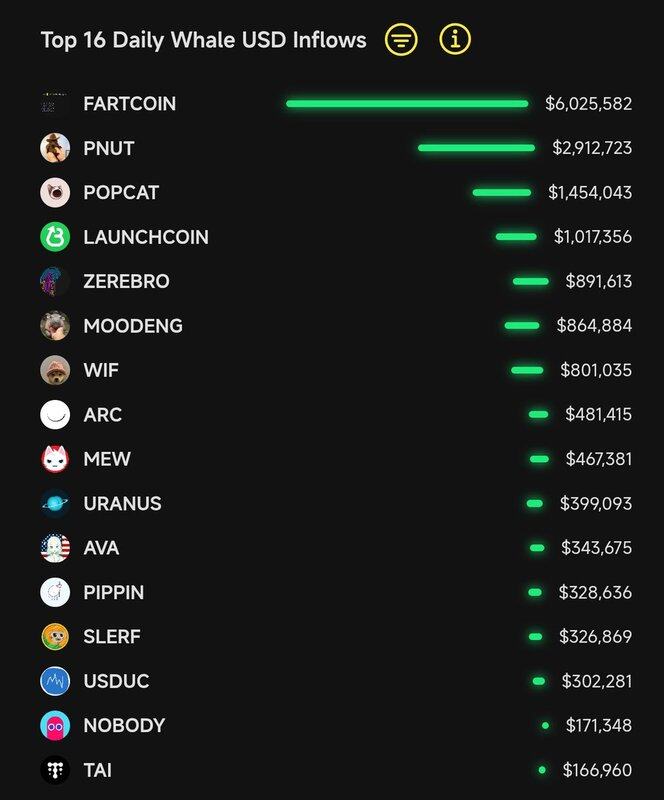Open the FARTCOIN token name
This screenshot has width=664, height=800.
(x=130, y=104)
